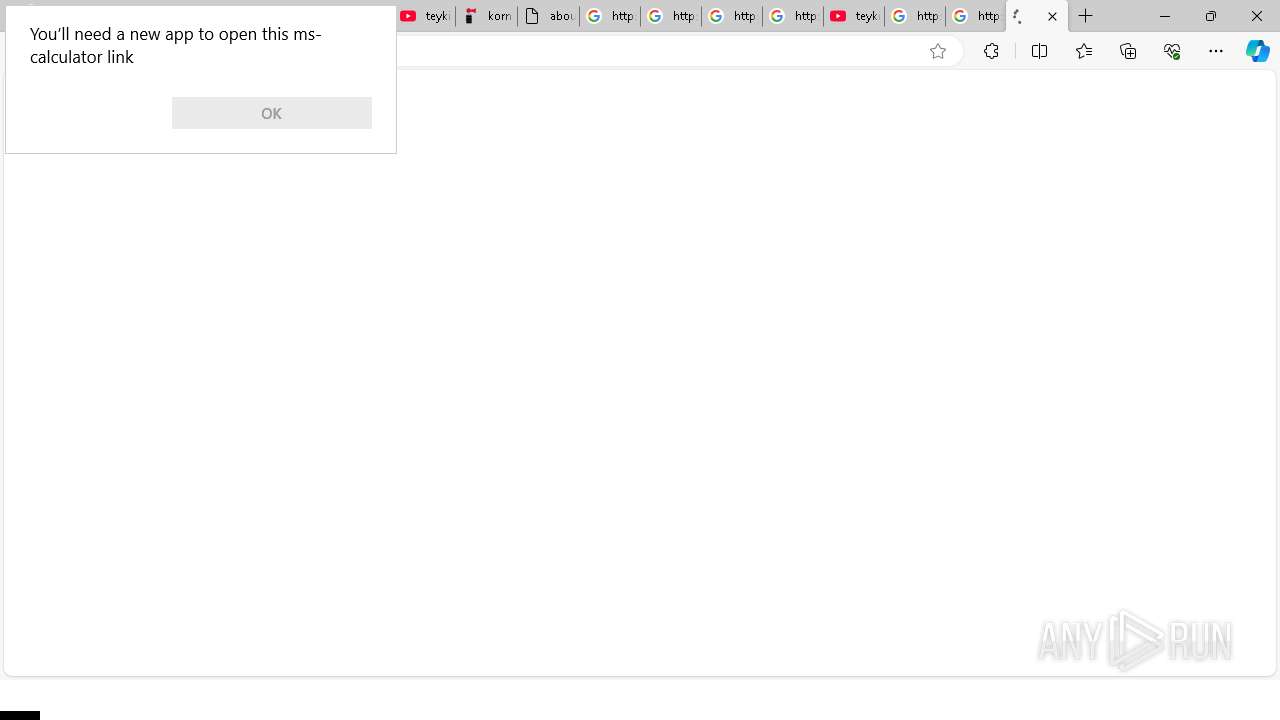The width and height of the screenshot is (1280, 720).
Task: Open Settings and more ellipsis menu
Action: coord(1216,51)
